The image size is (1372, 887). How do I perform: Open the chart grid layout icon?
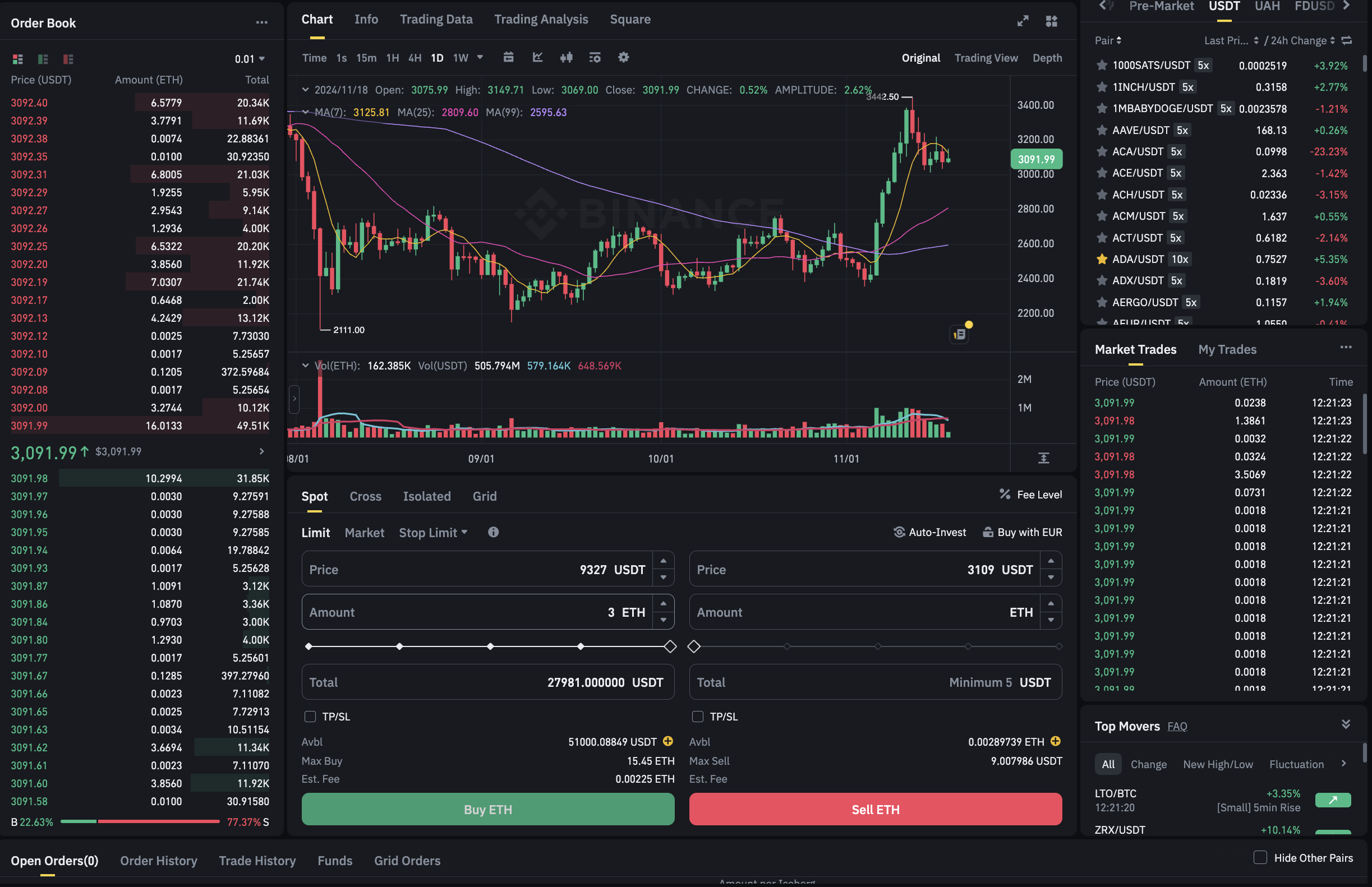tap(1052, 21)
